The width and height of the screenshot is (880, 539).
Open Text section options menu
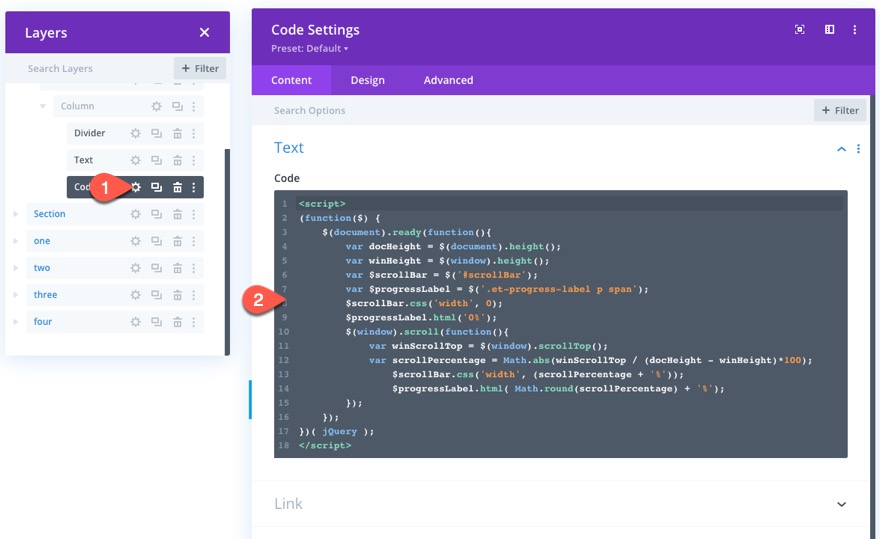[858, 149]
